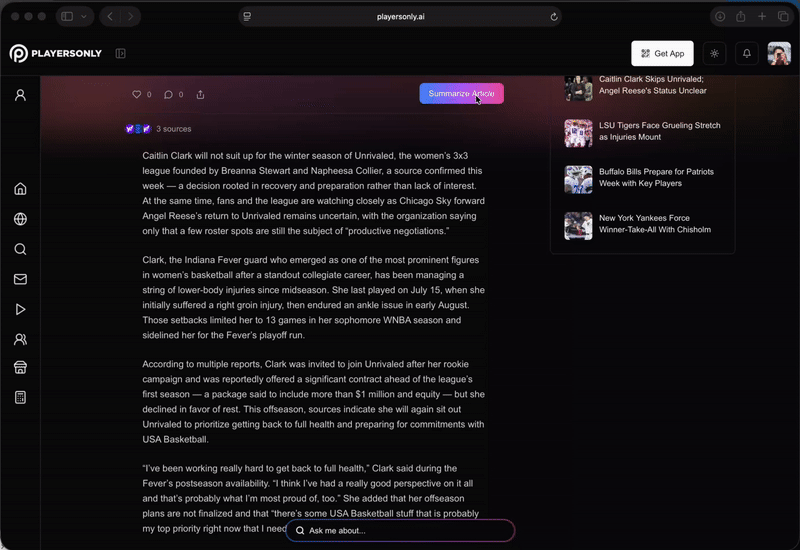Click the globe explore icon in sidebar
This screenshot has width=800, height=550.
(x=20, y=220)
